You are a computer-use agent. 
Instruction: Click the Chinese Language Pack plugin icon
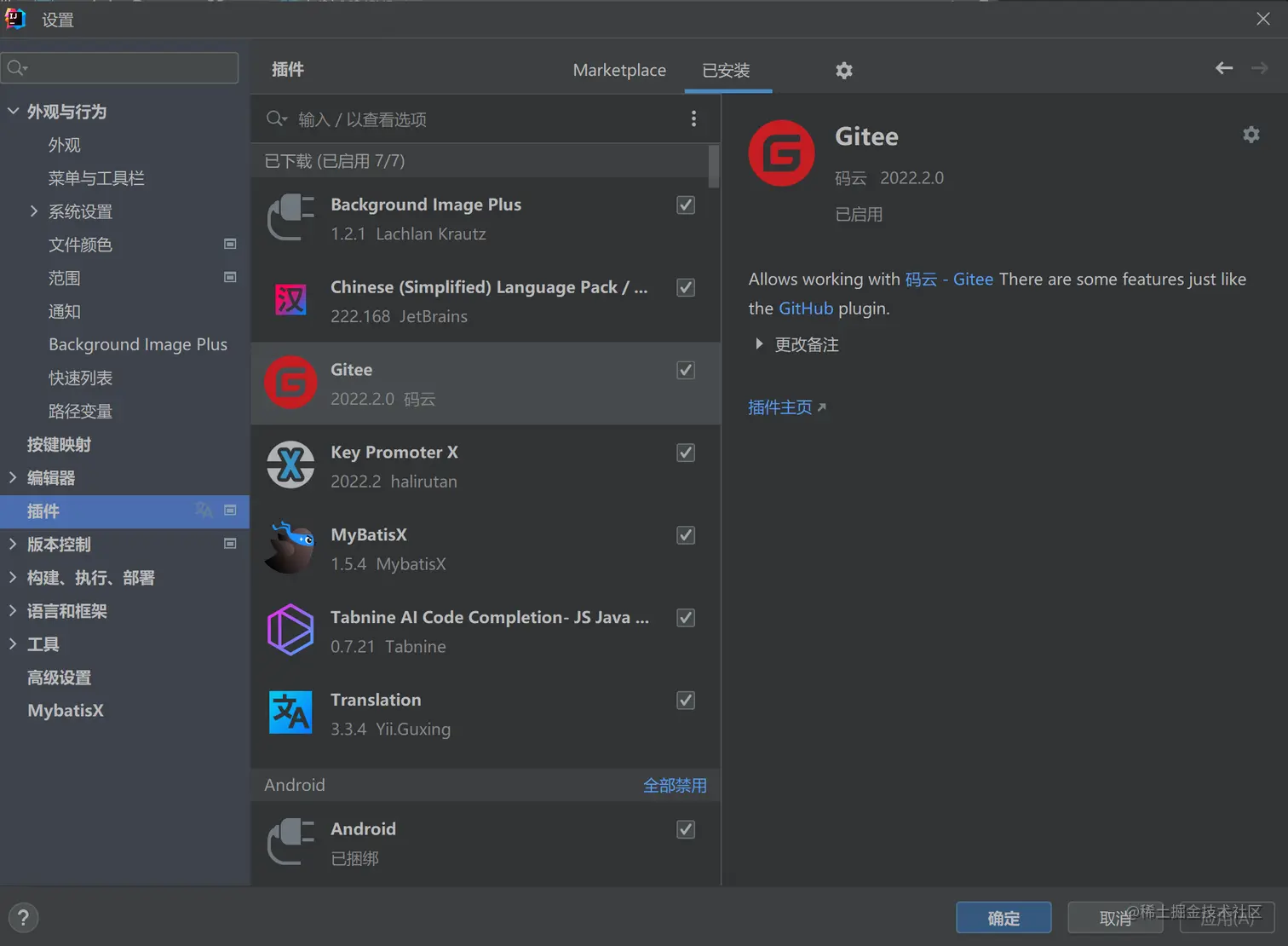tap(290, 300)
